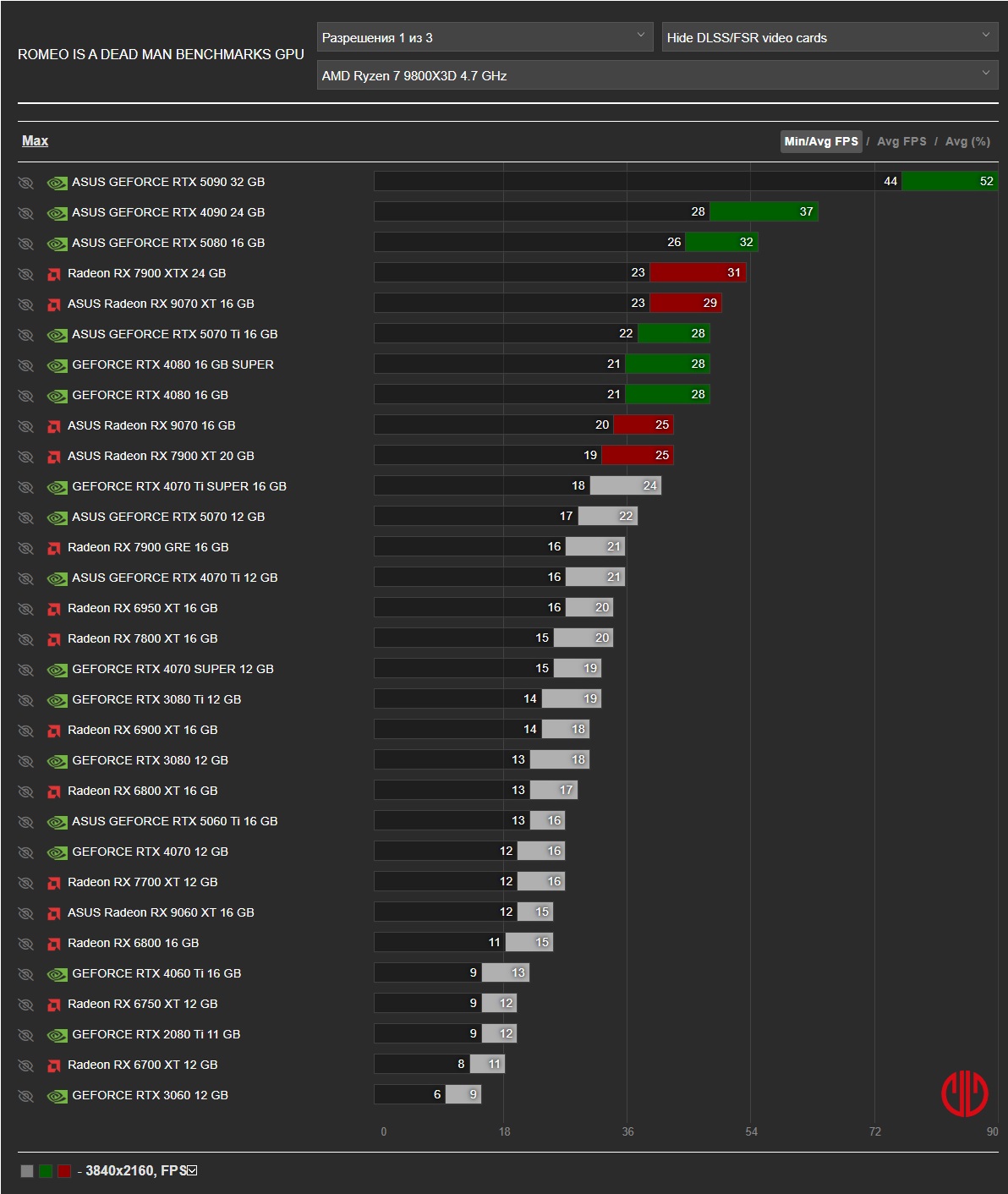Click the AMD logo beside ASUS RX 9070 XT

54,304
